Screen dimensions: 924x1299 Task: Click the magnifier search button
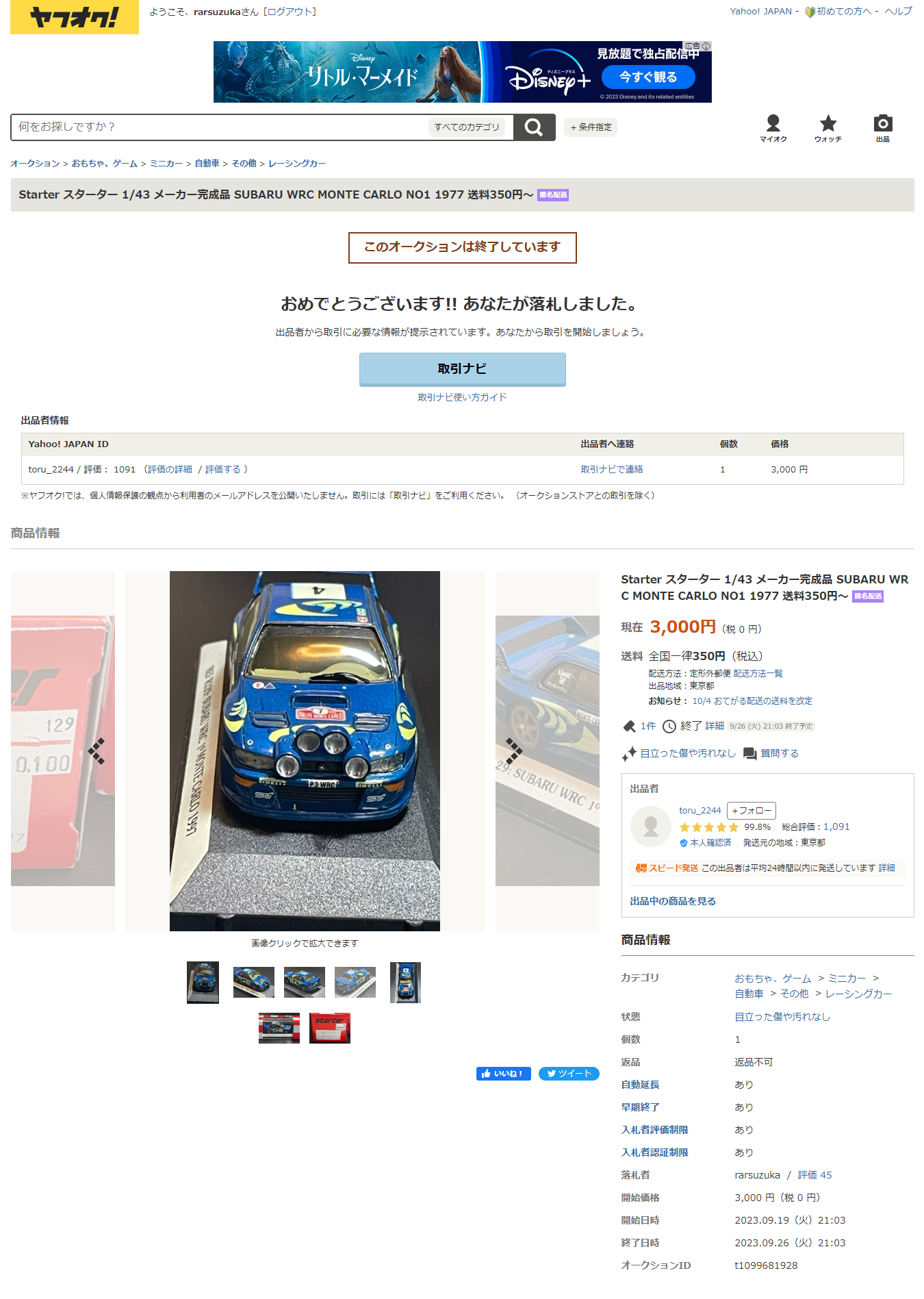pos(534,127)
